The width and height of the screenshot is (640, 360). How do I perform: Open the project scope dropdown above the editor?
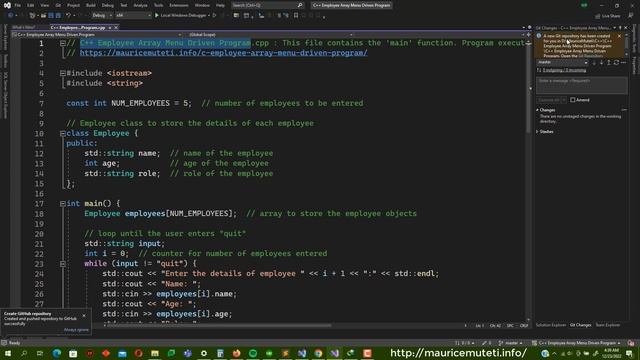coord(97,35)
